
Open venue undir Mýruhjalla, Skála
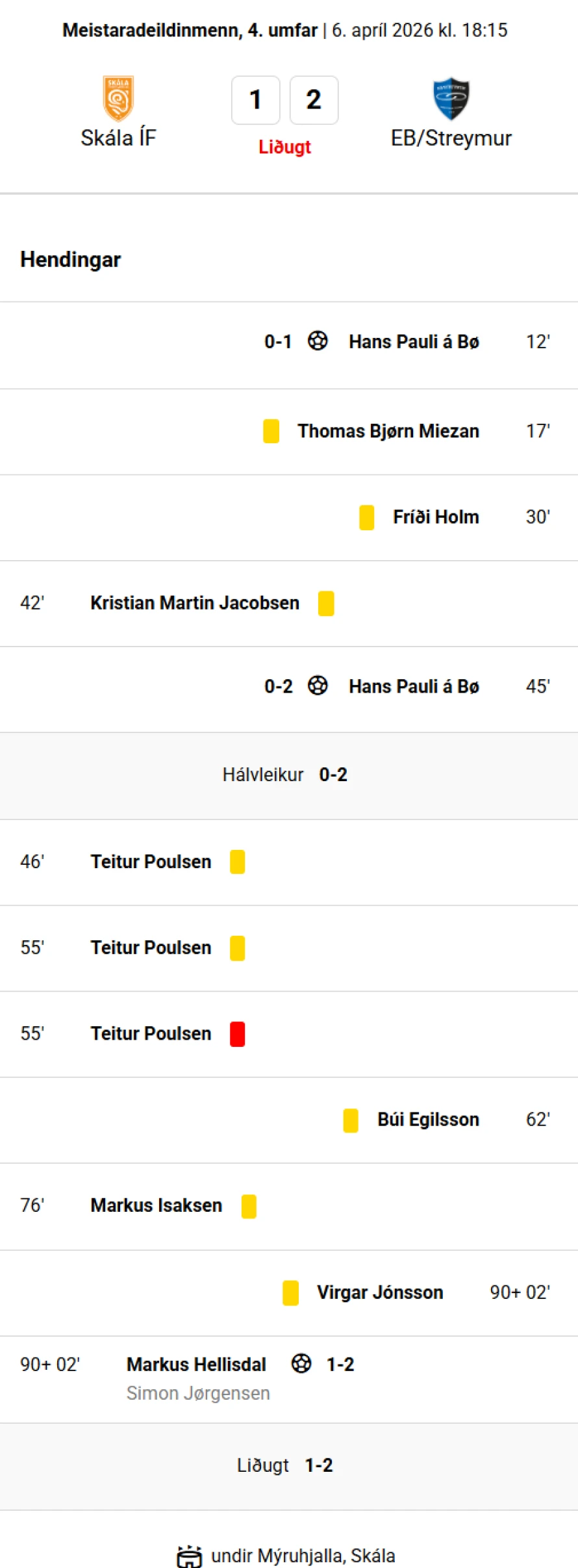pos(303,1556)
